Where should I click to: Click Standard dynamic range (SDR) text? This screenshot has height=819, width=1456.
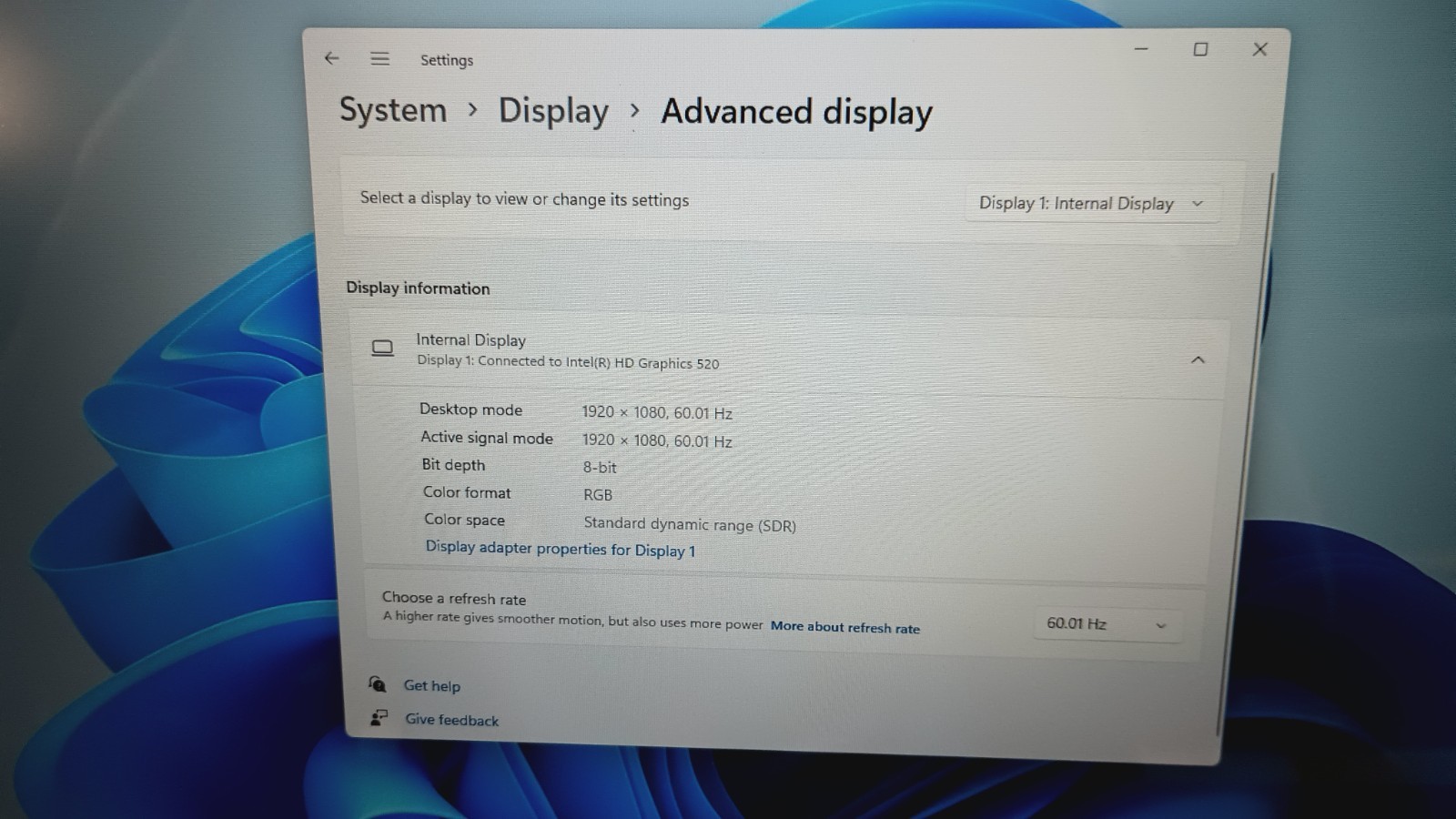click(690, 524)
